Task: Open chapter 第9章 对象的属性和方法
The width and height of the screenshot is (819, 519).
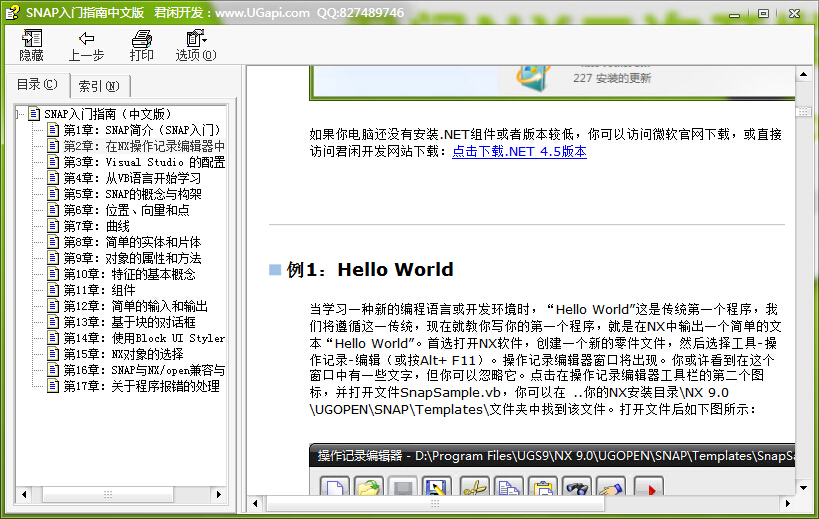Action: tap(132, 258)
